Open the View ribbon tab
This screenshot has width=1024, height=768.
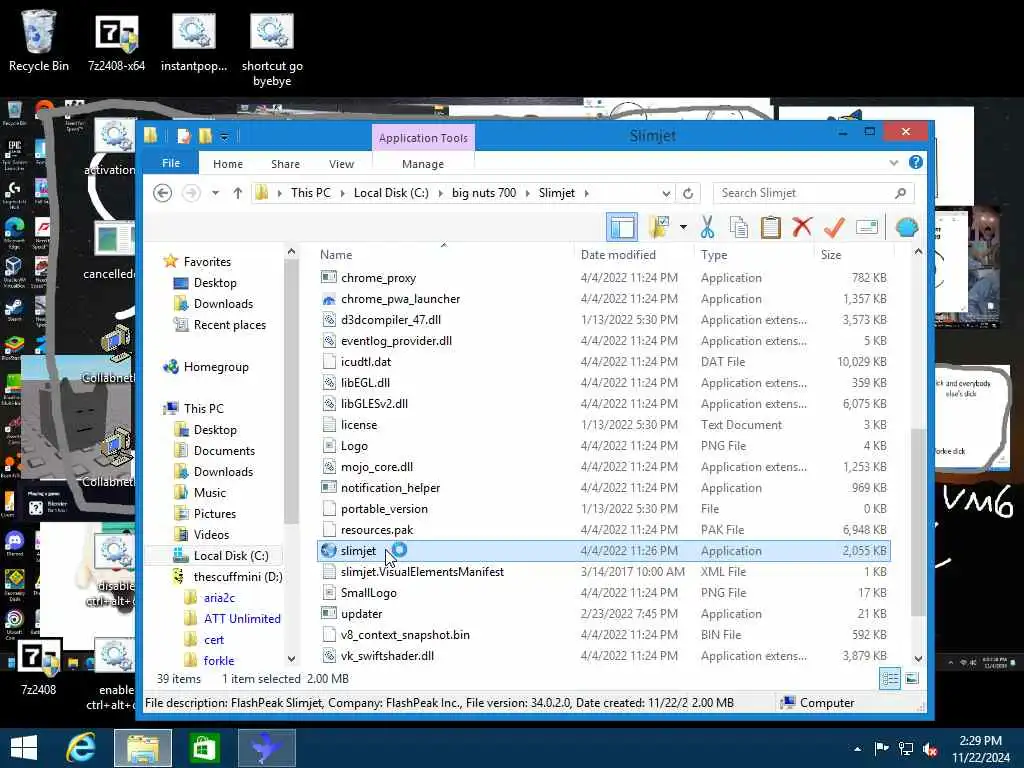coord(342,164)
